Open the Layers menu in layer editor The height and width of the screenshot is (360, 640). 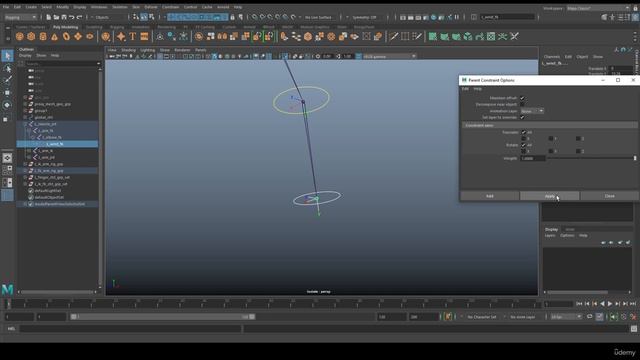pyautogui.click(x=550, y=236)
